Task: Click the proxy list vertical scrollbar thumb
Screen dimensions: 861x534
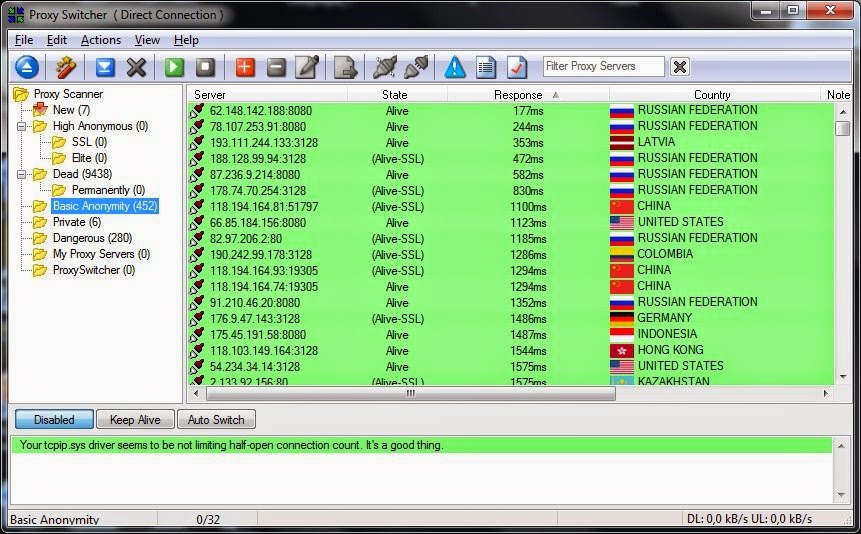Action: [842, 129]
